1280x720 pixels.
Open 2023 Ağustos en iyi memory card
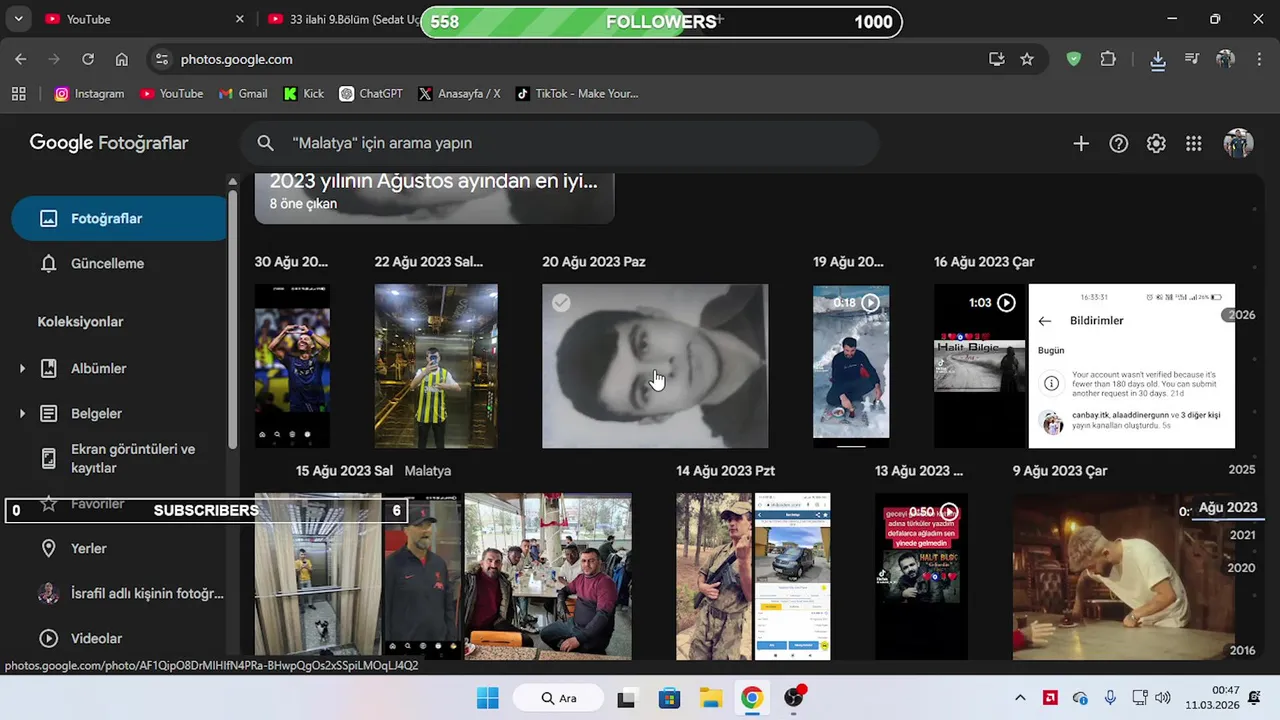pos(434,198)
